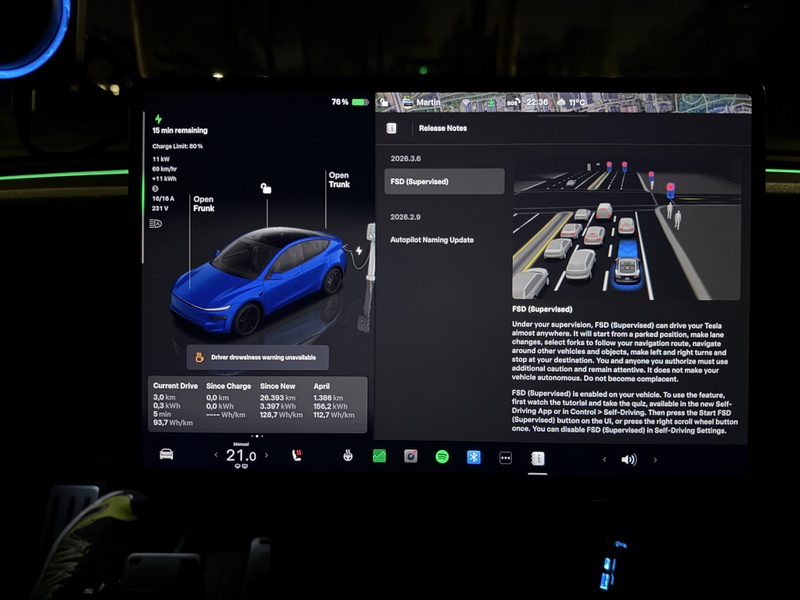Open the Bluetooth app
The image size is (800, 600).
[x=473, y=457]
